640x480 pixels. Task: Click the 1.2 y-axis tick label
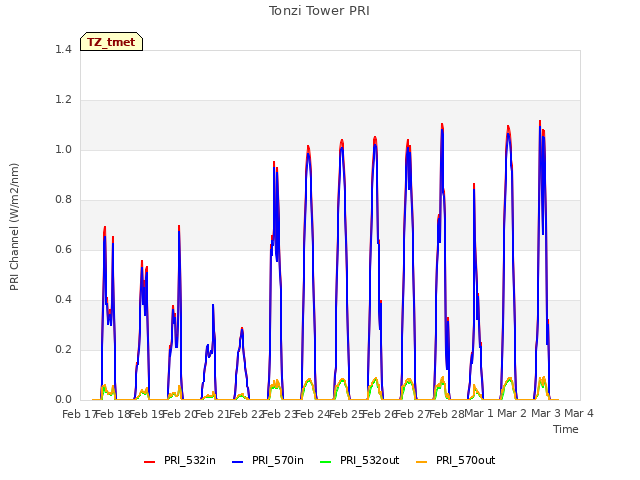[63, 100]
